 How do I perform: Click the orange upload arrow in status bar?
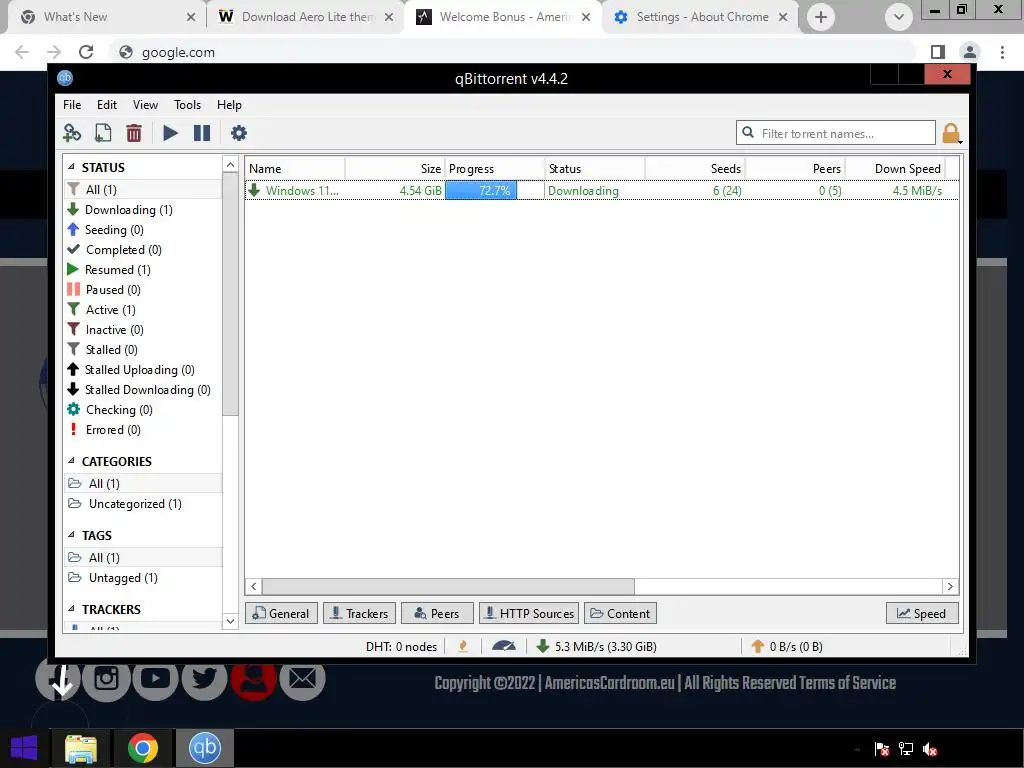point(758,646)
